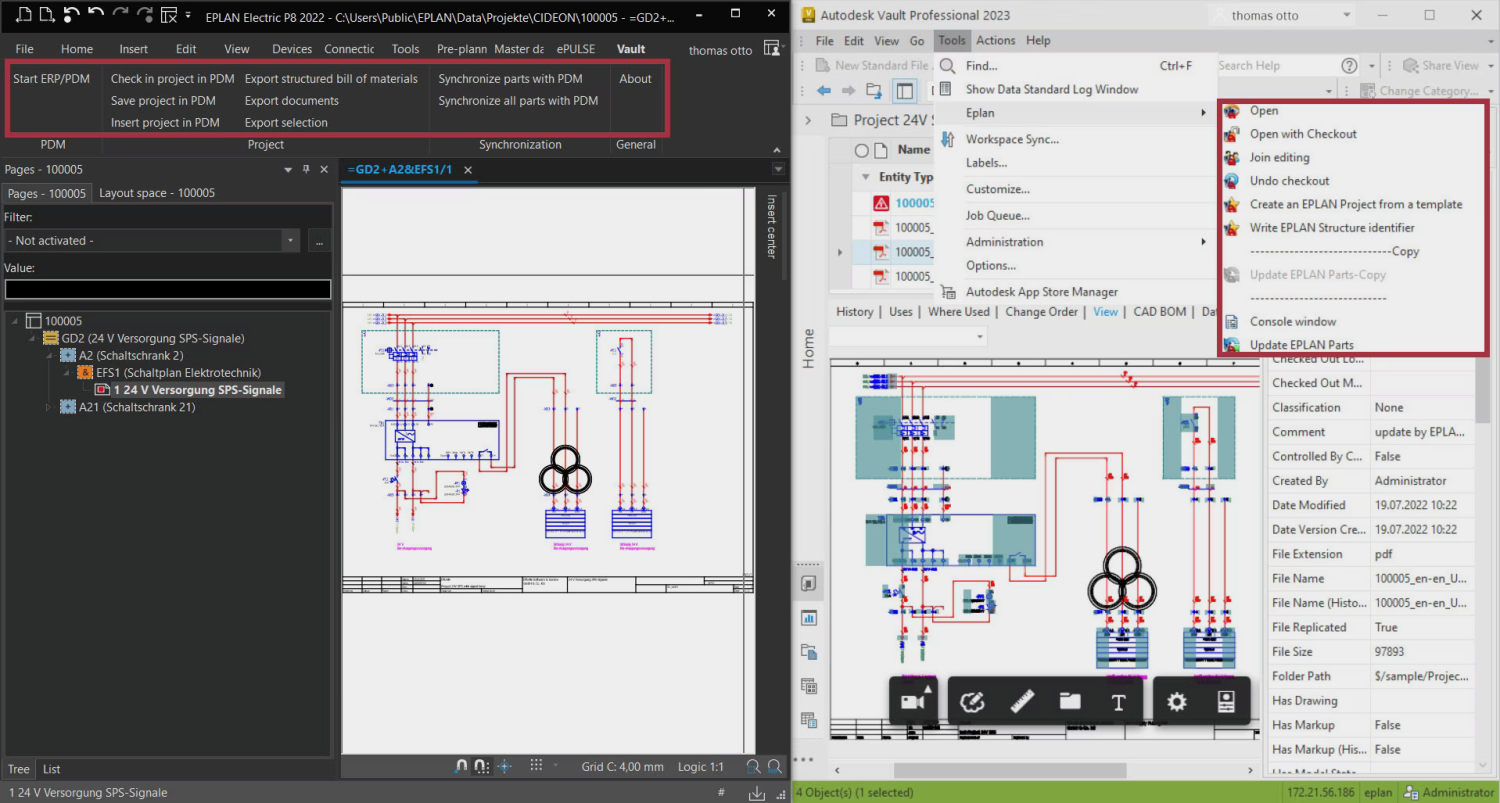
Task: Click Check in project in PDM
Action: click(173, 79)
